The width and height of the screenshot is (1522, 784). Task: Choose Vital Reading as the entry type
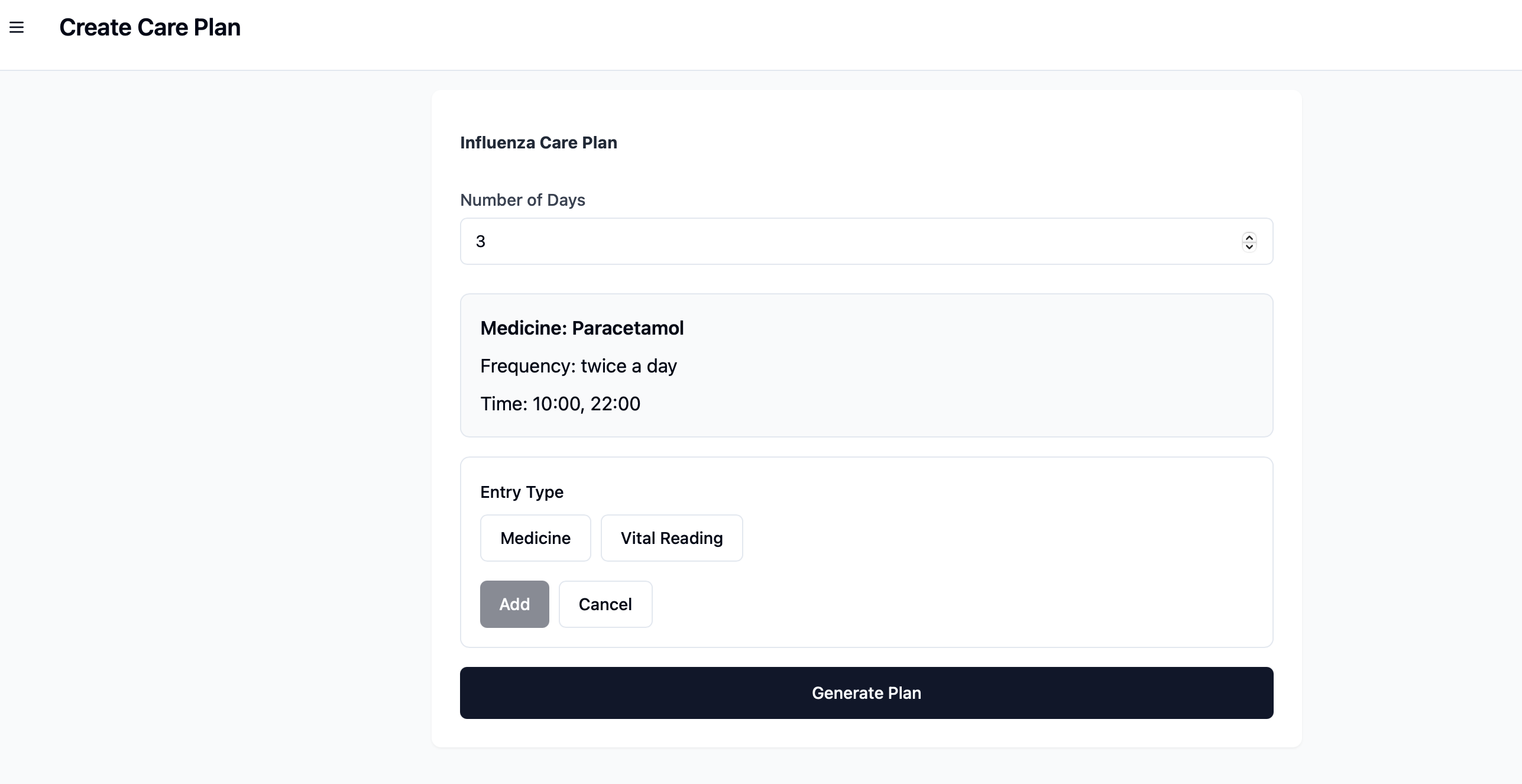[x=671, y=538]
